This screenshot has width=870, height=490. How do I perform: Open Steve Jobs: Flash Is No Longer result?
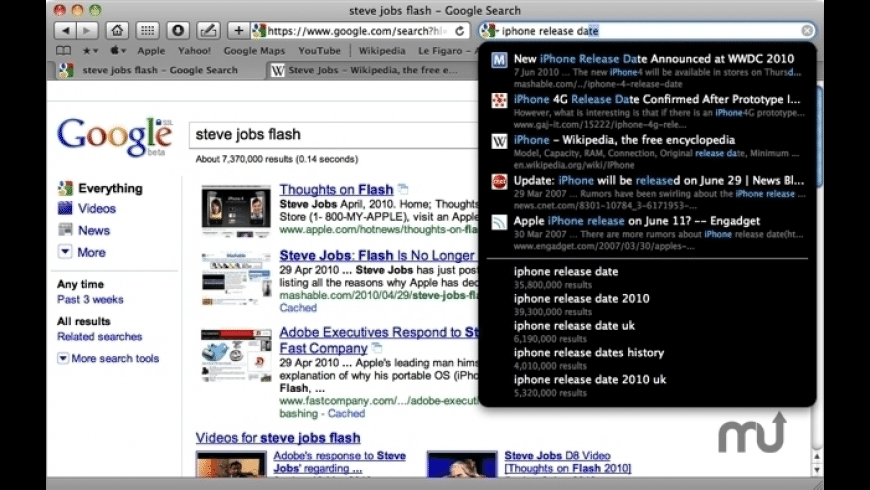click(x=377, y=255)
